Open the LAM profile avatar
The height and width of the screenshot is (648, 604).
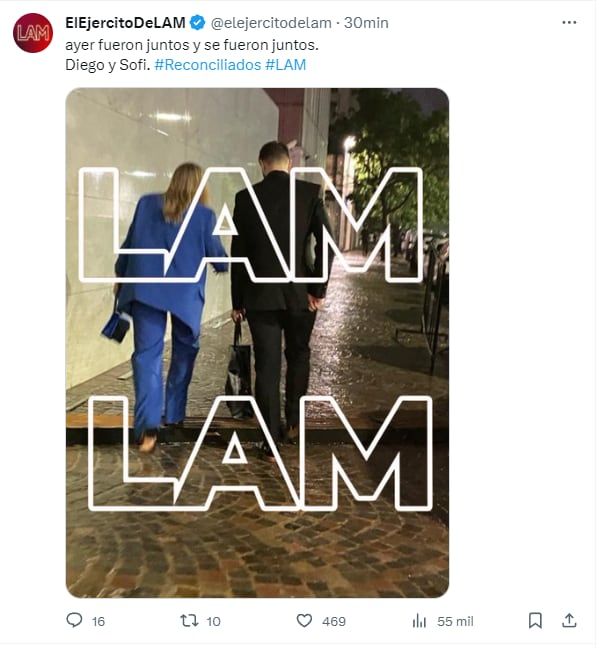click(32, 33)
